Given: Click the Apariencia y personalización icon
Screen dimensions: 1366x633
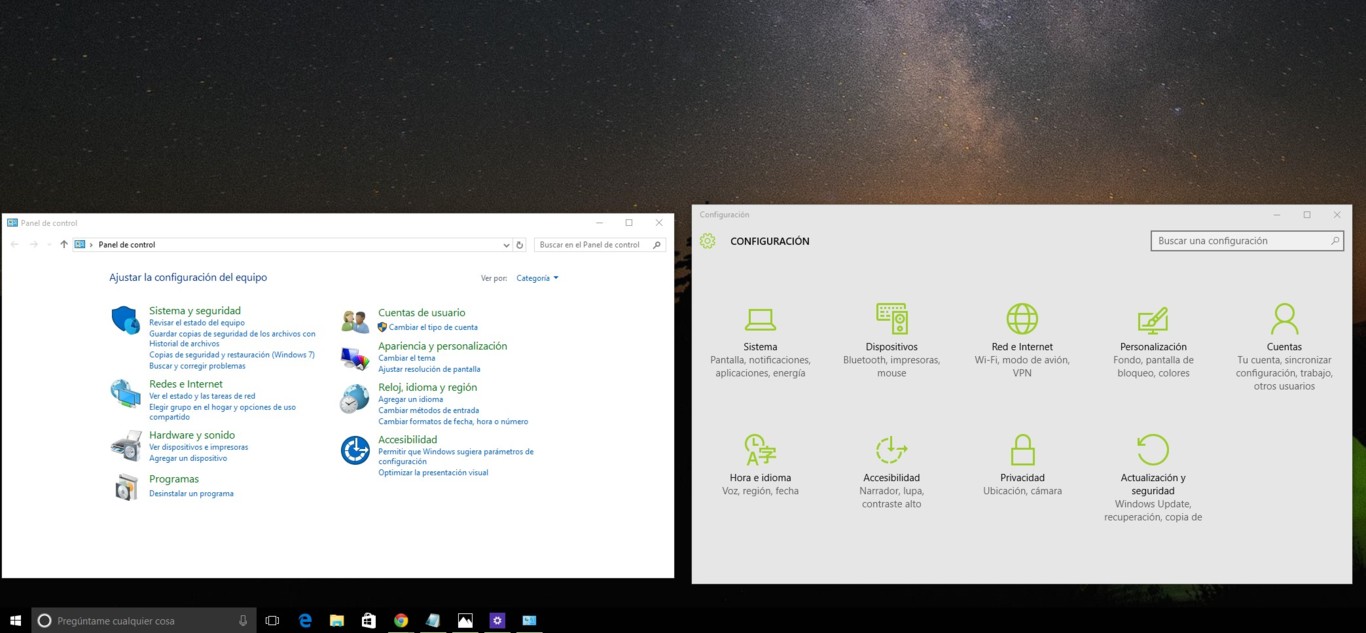Looking at the screenshot, I should [x=355, y=357].
